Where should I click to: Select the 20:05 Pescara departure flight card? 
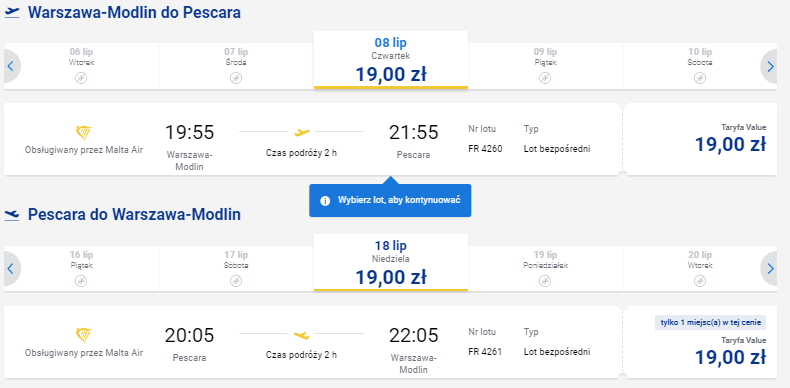click(x=313, y=342)
